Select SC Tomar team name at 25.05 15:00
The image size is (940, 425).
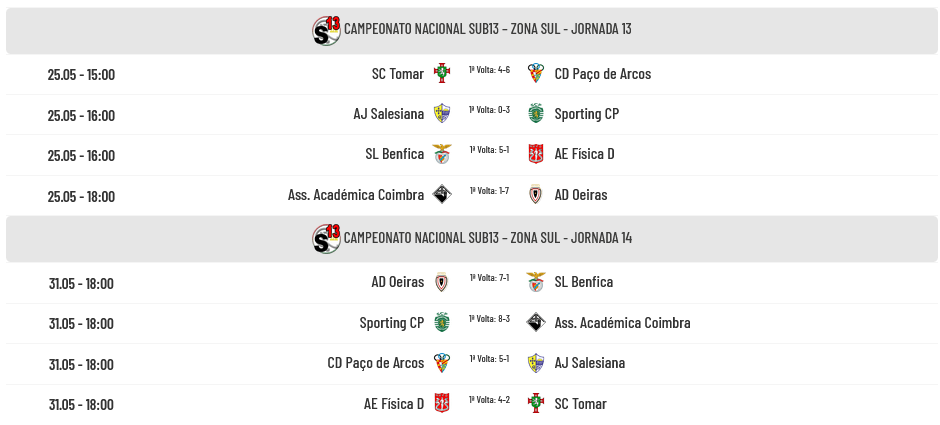pos(397,74)
